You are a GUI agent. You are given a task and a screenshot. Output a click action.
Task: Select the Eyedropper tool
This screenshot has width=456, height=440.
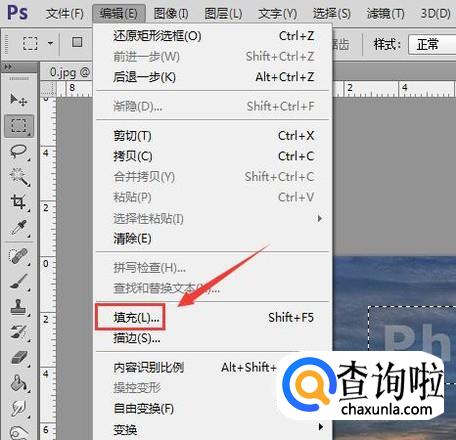[19, 228]
